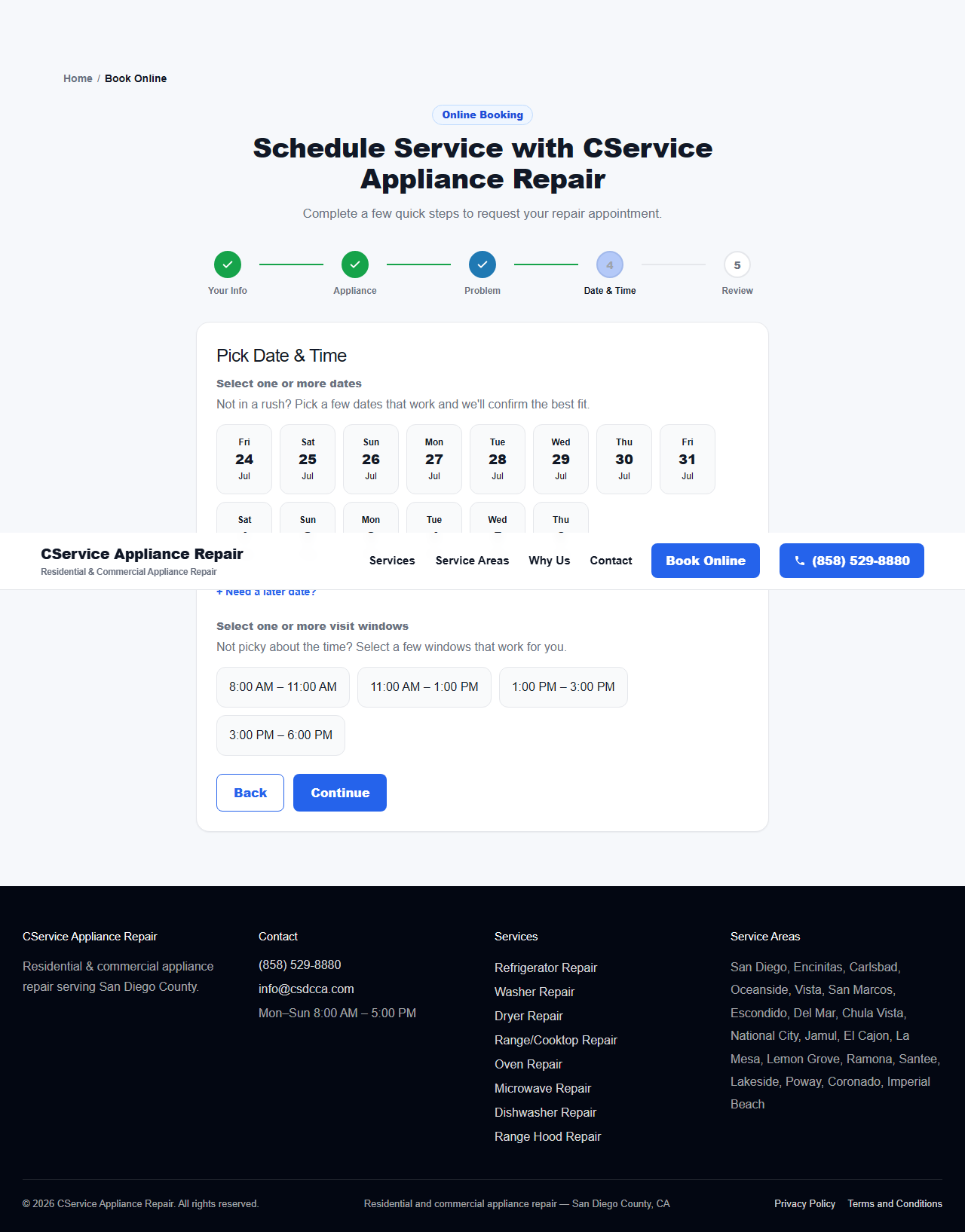Image resolution: width=965 pixels, height=1232 pixels.
Task: Go back to the Problem step circle
Action: (482, 264)
